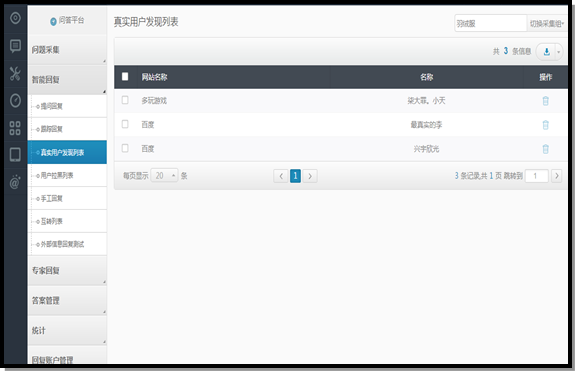Open the 手工回复 submenu item
The width and height of the screenshot is (575, 371).
pos(67,198)
